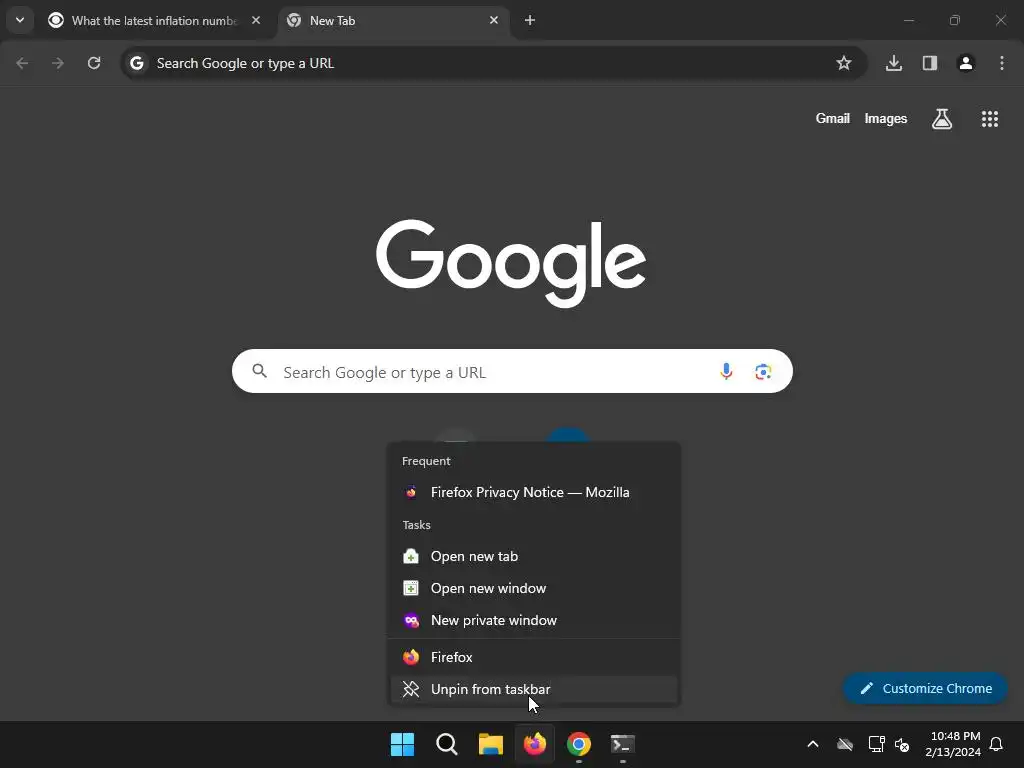Click the magnifier icon in search box
The image size is (1024, 768).
(x=260, y=371)
